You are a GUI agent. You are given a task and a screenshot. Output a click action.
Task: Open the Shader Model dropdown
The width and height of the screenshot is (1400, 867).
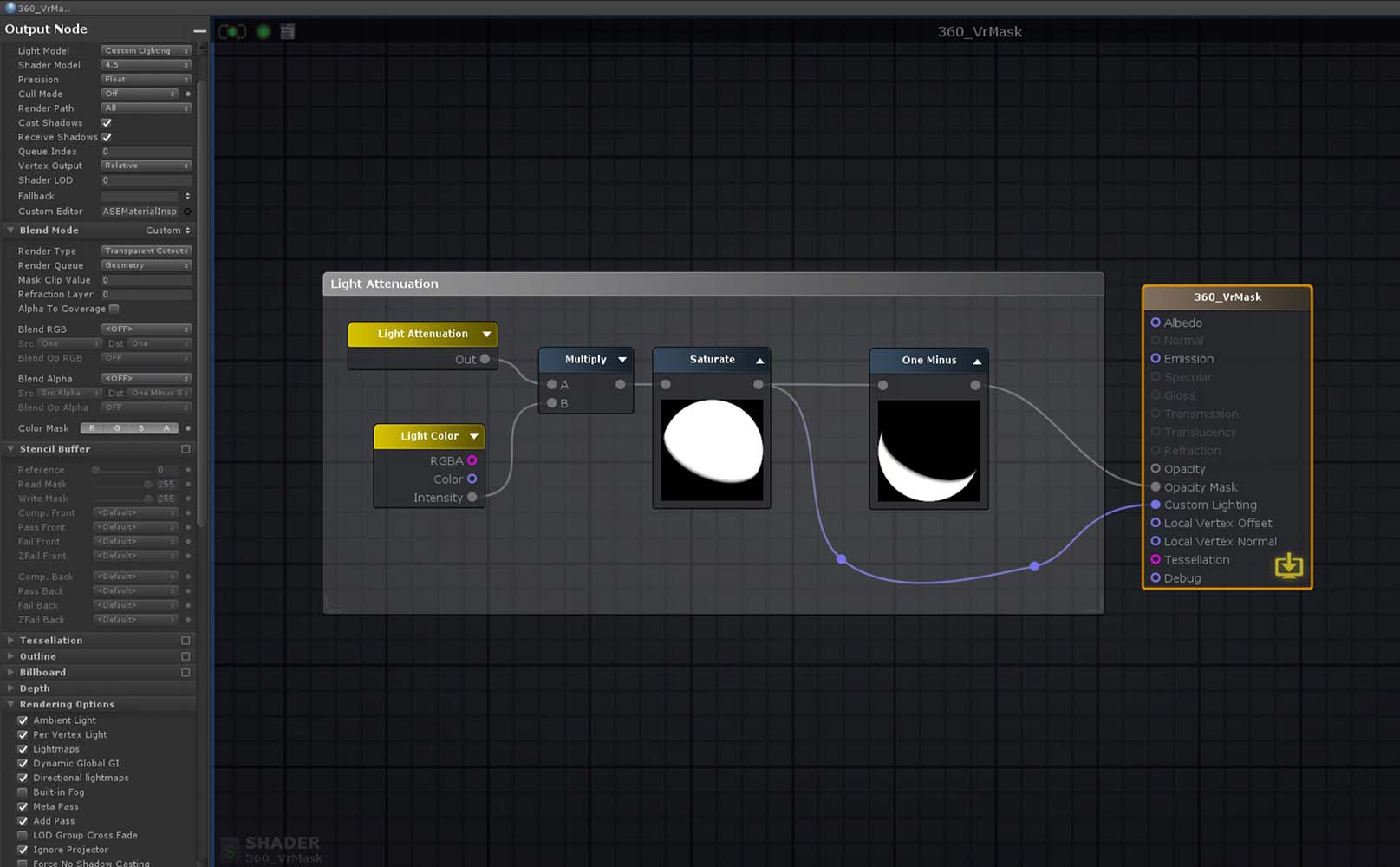tap(146, 65)
